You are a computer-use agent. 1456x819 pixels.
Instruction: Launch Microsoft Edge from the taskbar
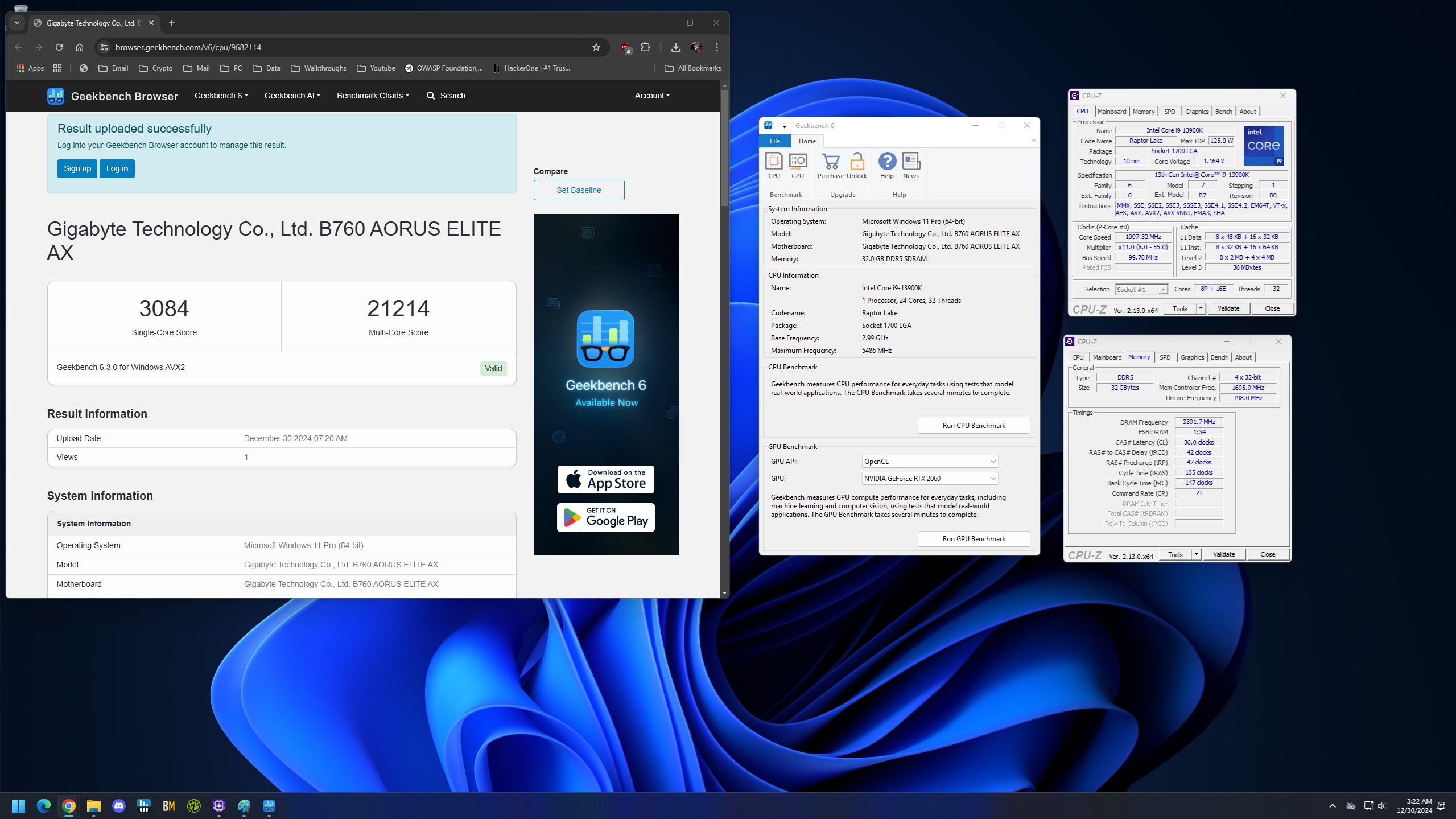pyautogui.click(x=43, y=806)
